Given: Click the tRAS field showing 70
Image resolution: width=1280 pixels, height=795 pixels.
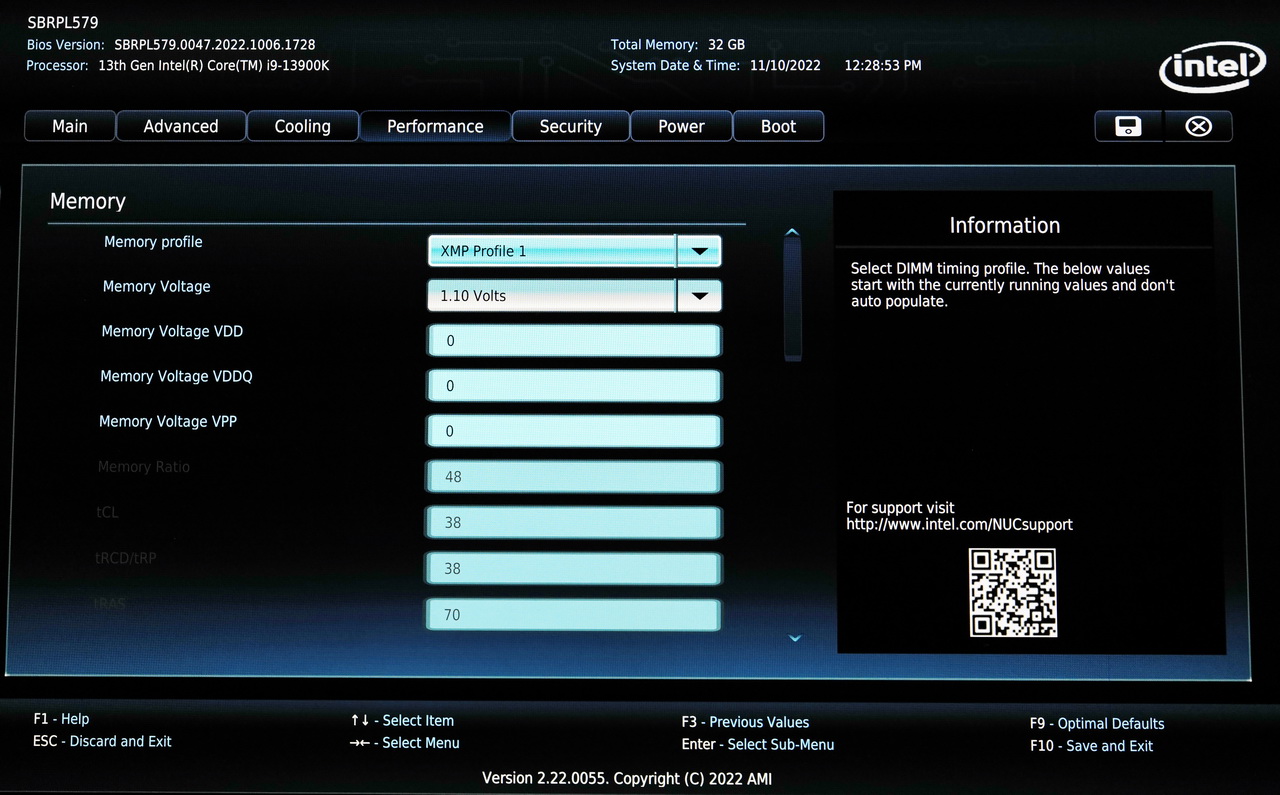Looking at the screenshot, I should coord(573,615).
